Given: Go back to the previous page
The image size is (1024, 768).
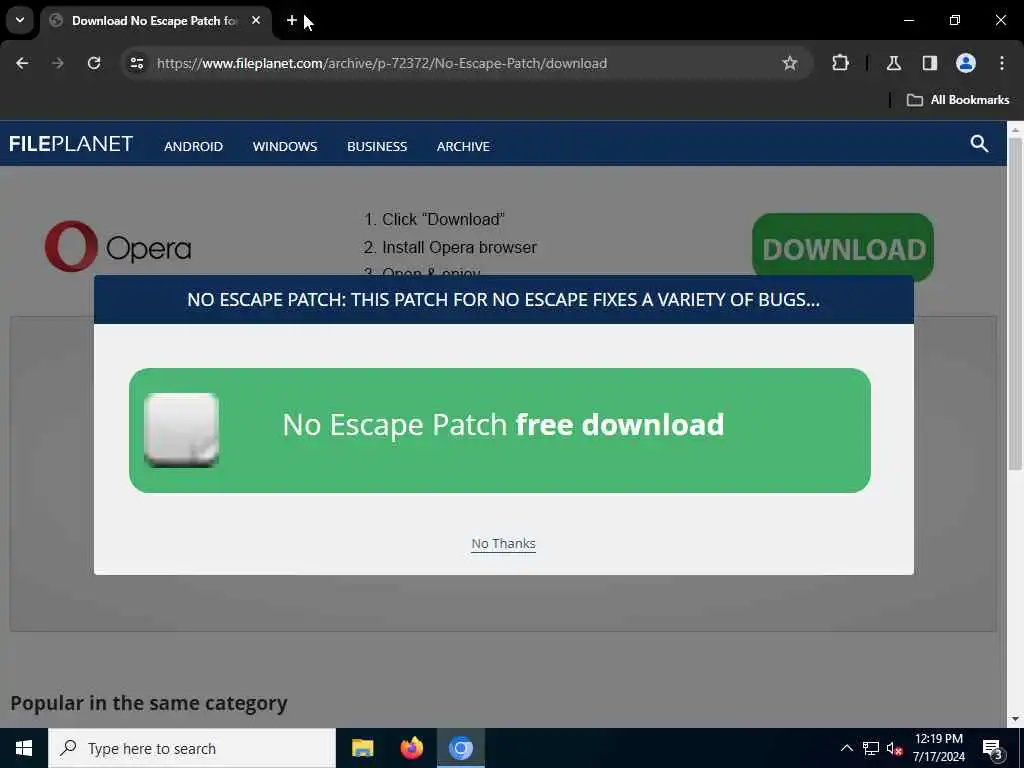Looking at the screenshot, I should [x=22, y=63].
